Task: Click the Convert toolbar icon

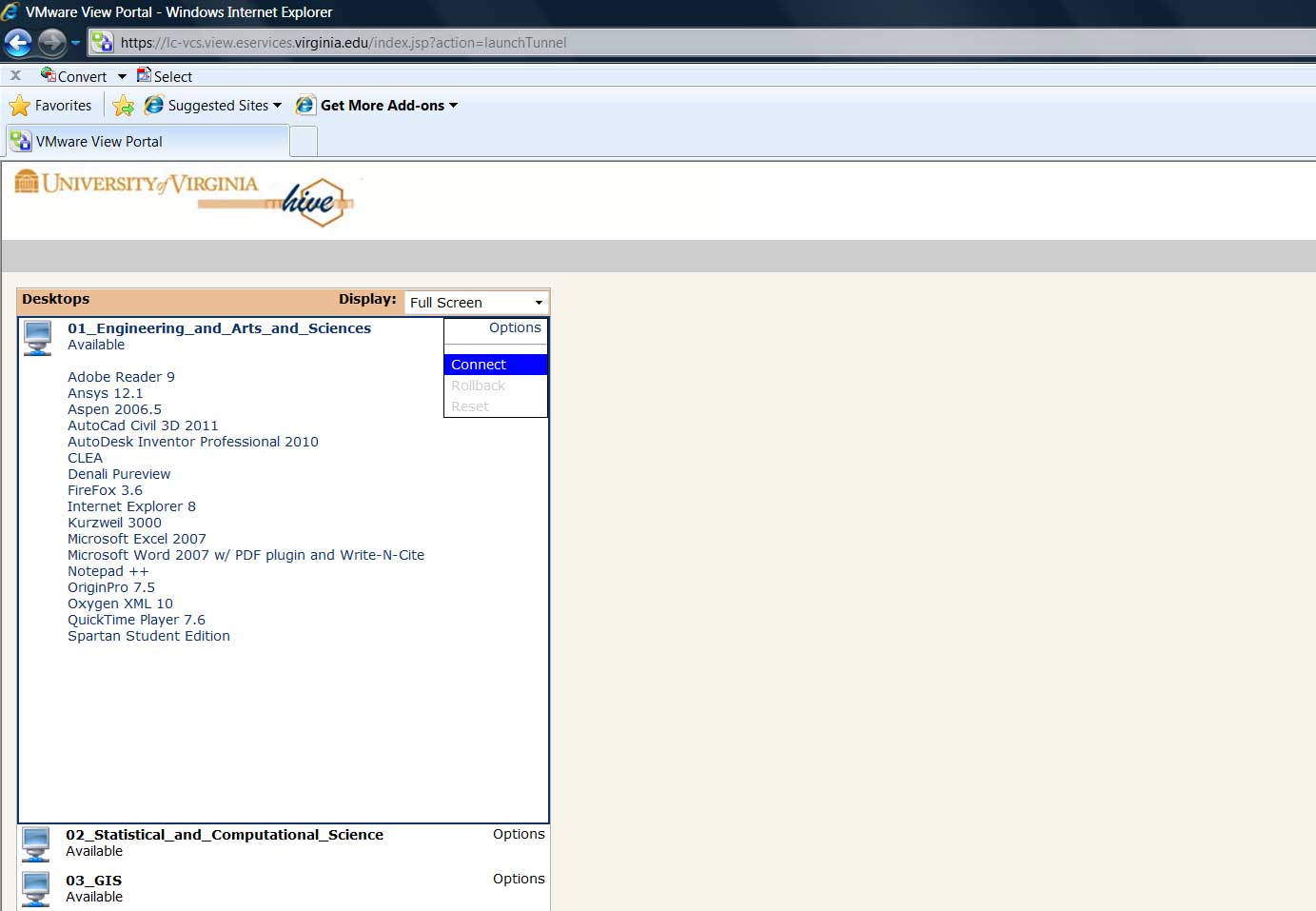Action: (46, 75)
